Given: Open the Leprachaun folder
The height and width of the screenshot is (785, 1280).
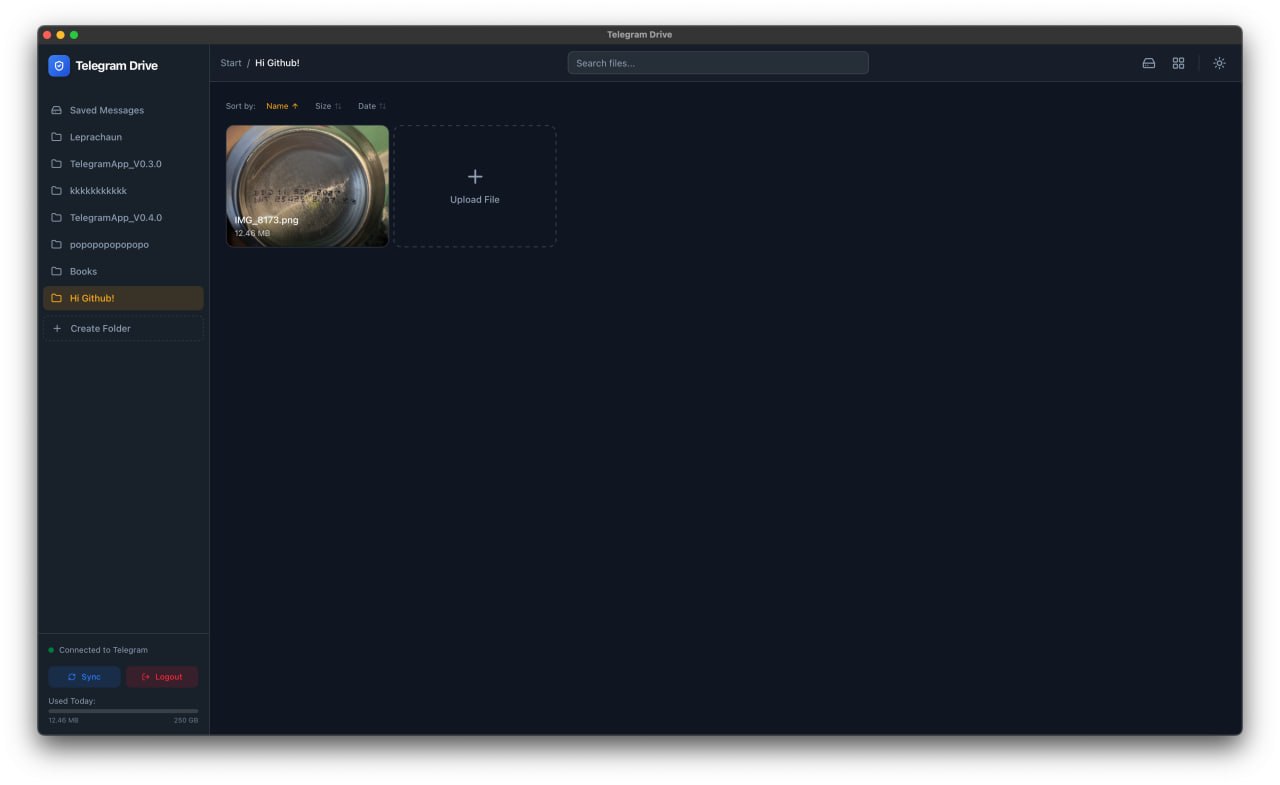Looking at the screenshot, I should click(96, 137).
